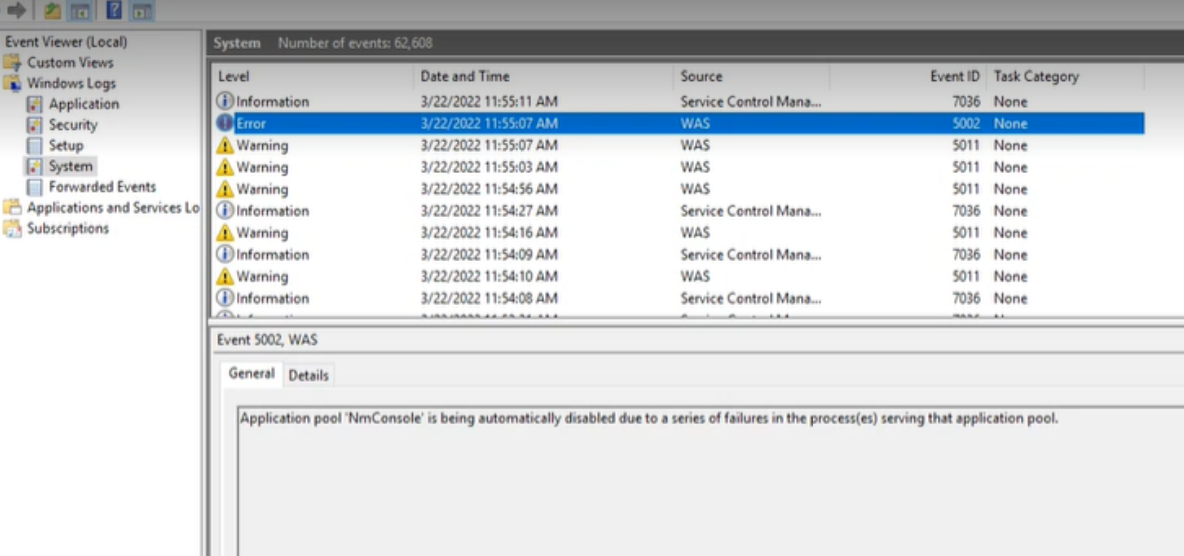Switch to the Details tab
Image resolution: width=1184 pixels, height=556 pixels.
point(309,375)
